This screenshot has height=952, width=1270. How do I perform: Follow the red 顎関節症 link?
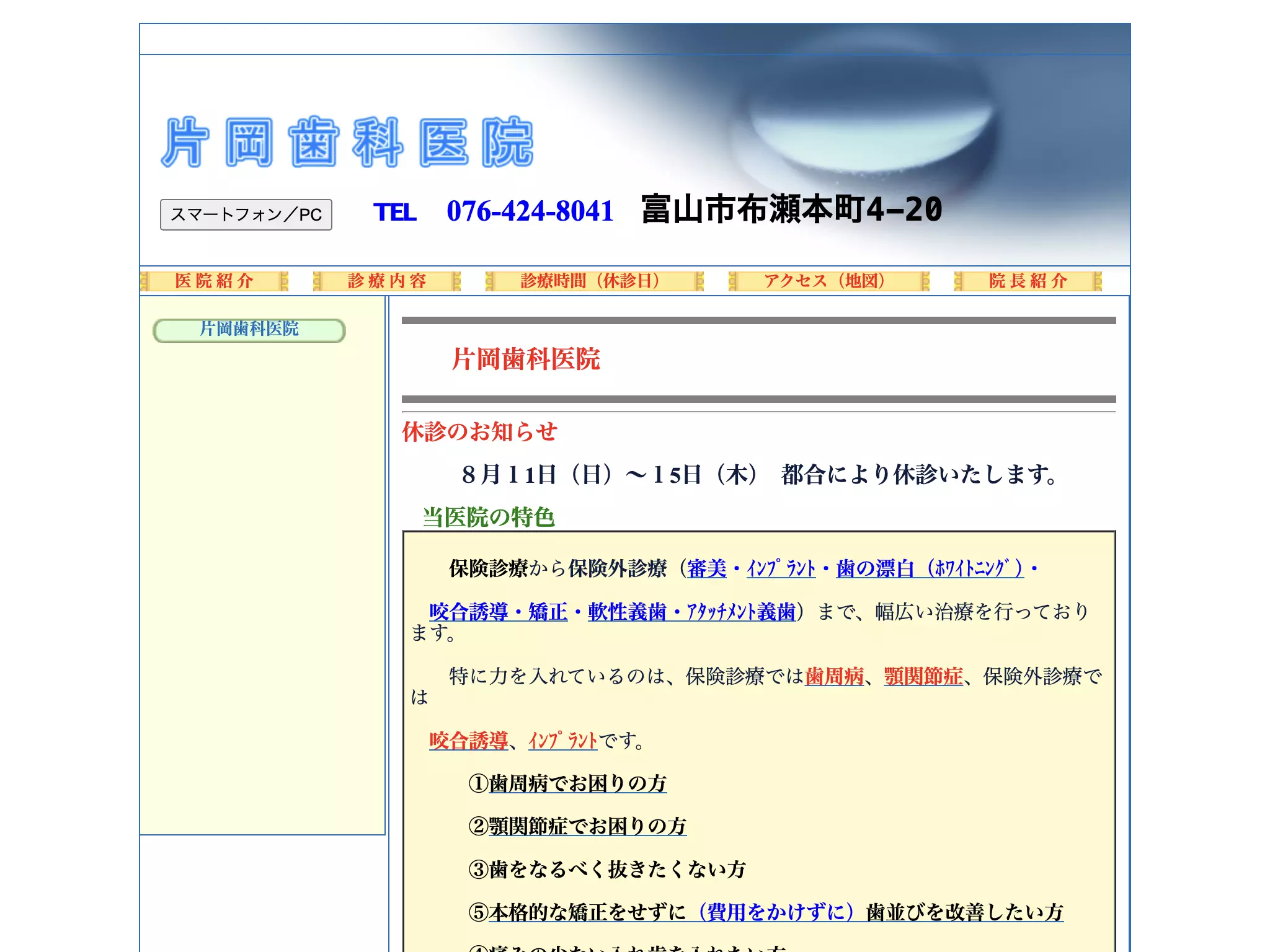click(x=923, y=676)
